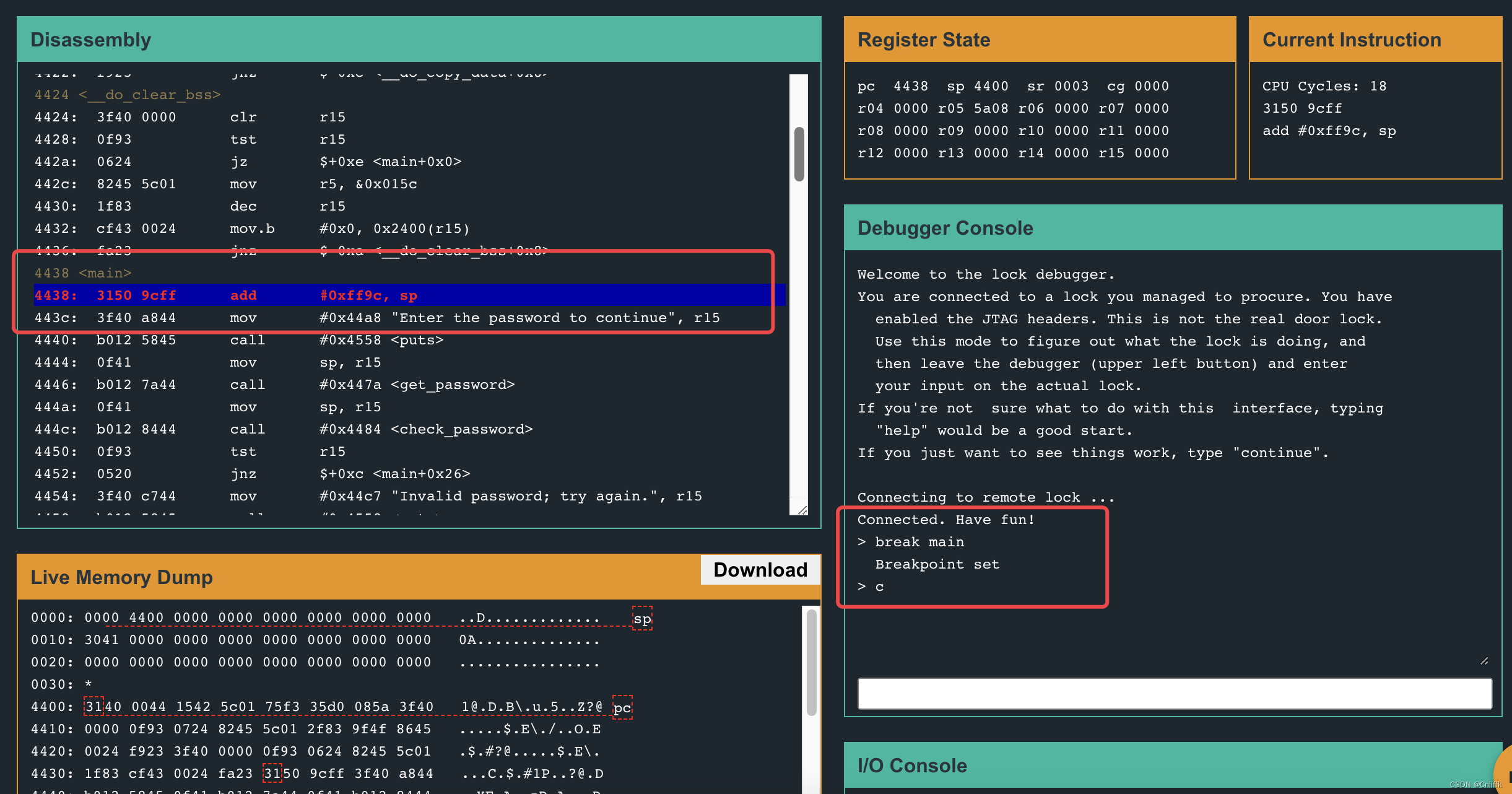Click the sp marker in the memory dump
This screenshot has height=794, width=1512.
(642, 618)
